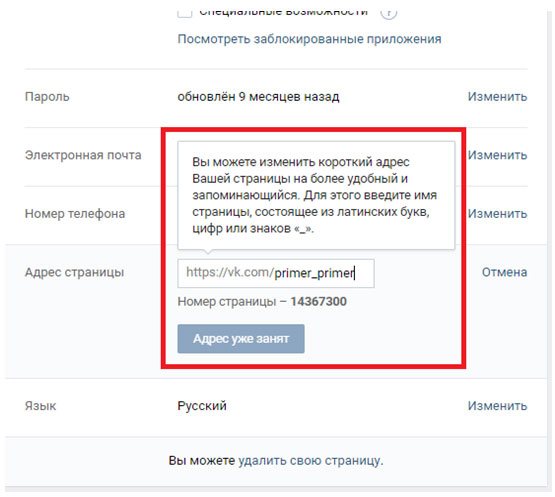
Task: Open help icon beside Специальные возможности
Action: 388,13
